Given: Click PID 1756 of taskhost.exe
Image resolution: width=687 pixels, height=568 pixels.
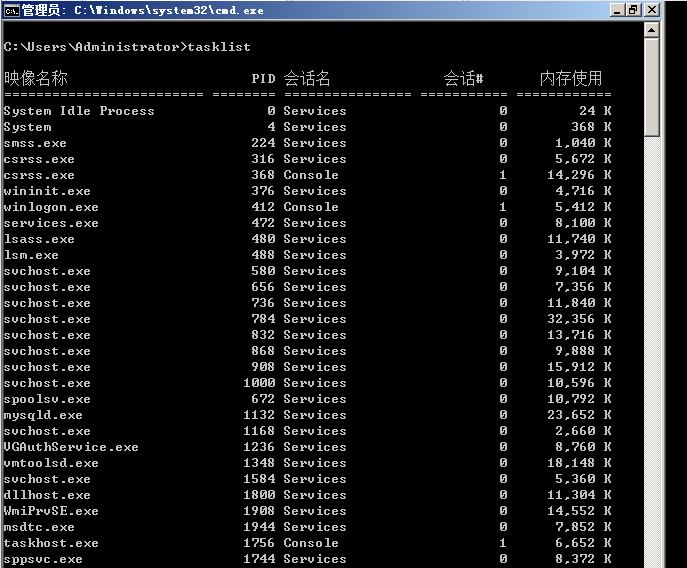Looking at the screenshot, I should tap(259, 543).
